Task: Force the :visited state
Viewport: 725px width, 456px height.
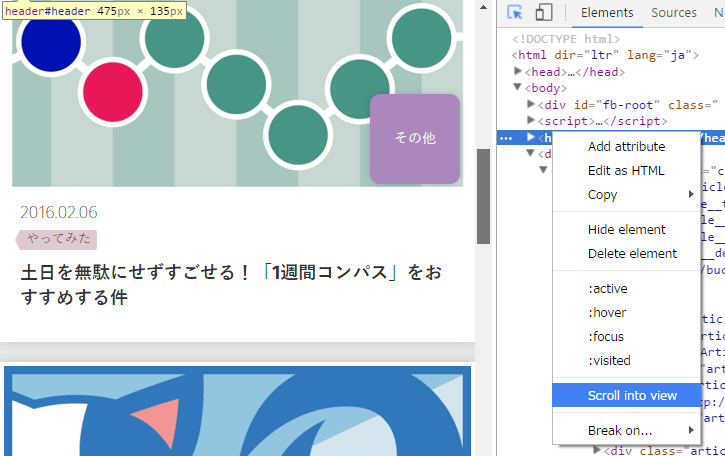Action: pyautogui.click(x=627, y=361)
